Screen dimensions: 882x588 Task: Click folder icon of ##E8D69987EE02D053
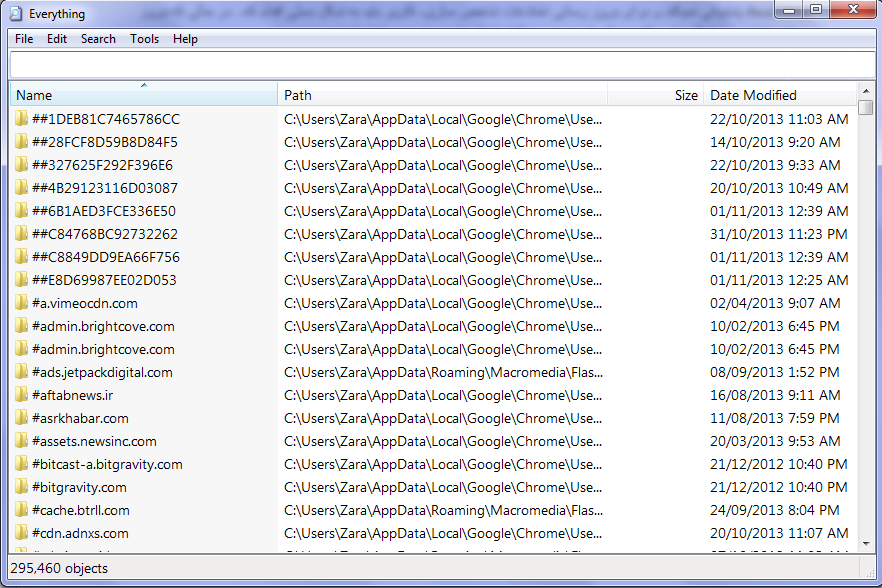click(x=21, y=280)
